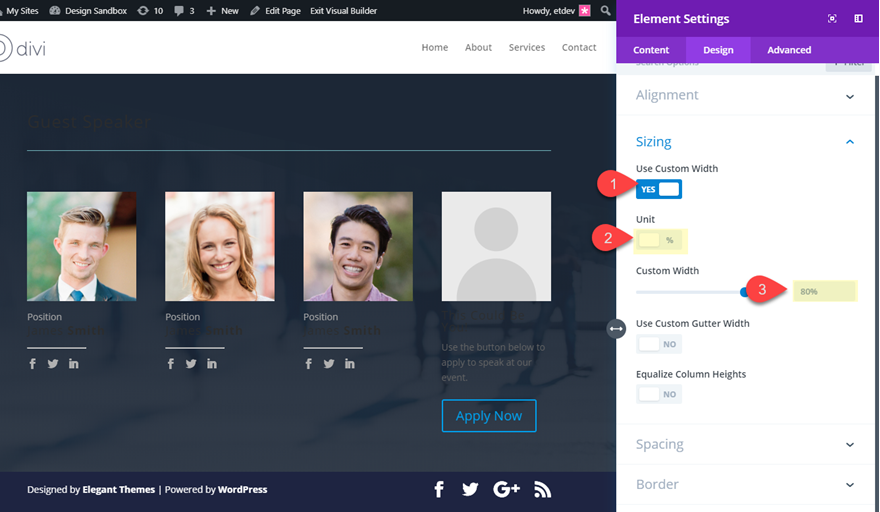Viewport: 880px width, 512px height.
Task: Open the updates icon showing 10
Action: (143, 11)
